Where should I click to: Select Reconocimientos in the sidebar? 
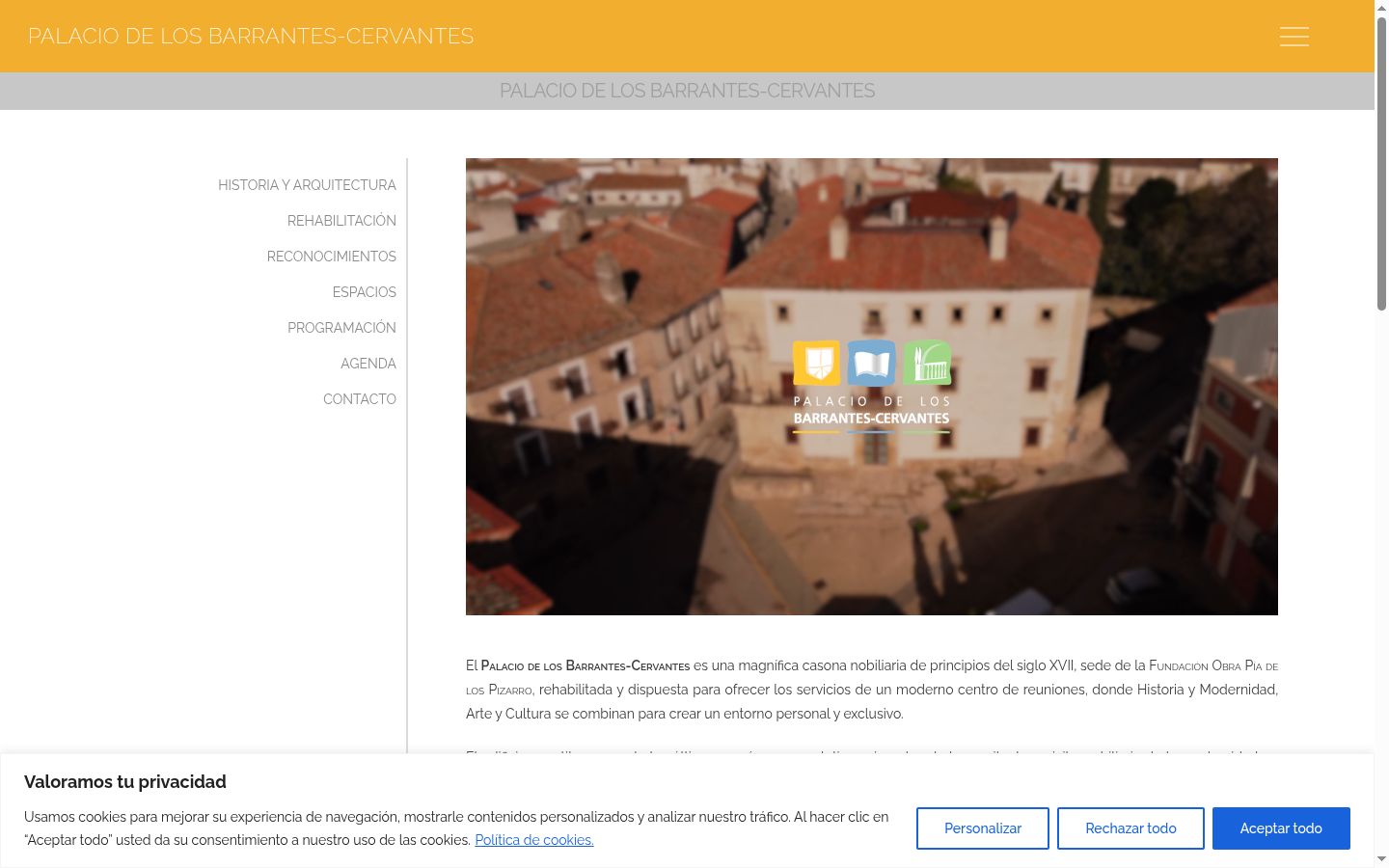click(x=332, y=257)
